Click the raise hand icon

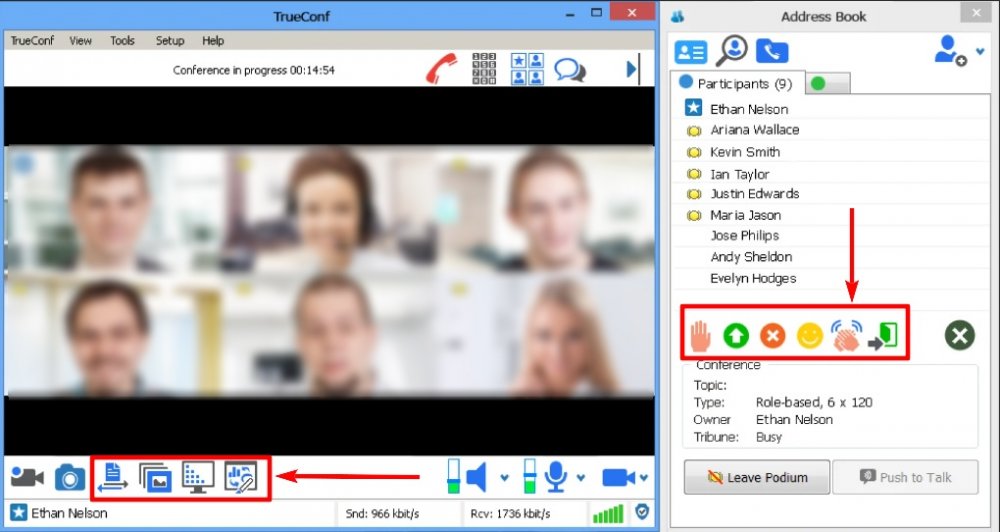[701, 335]
